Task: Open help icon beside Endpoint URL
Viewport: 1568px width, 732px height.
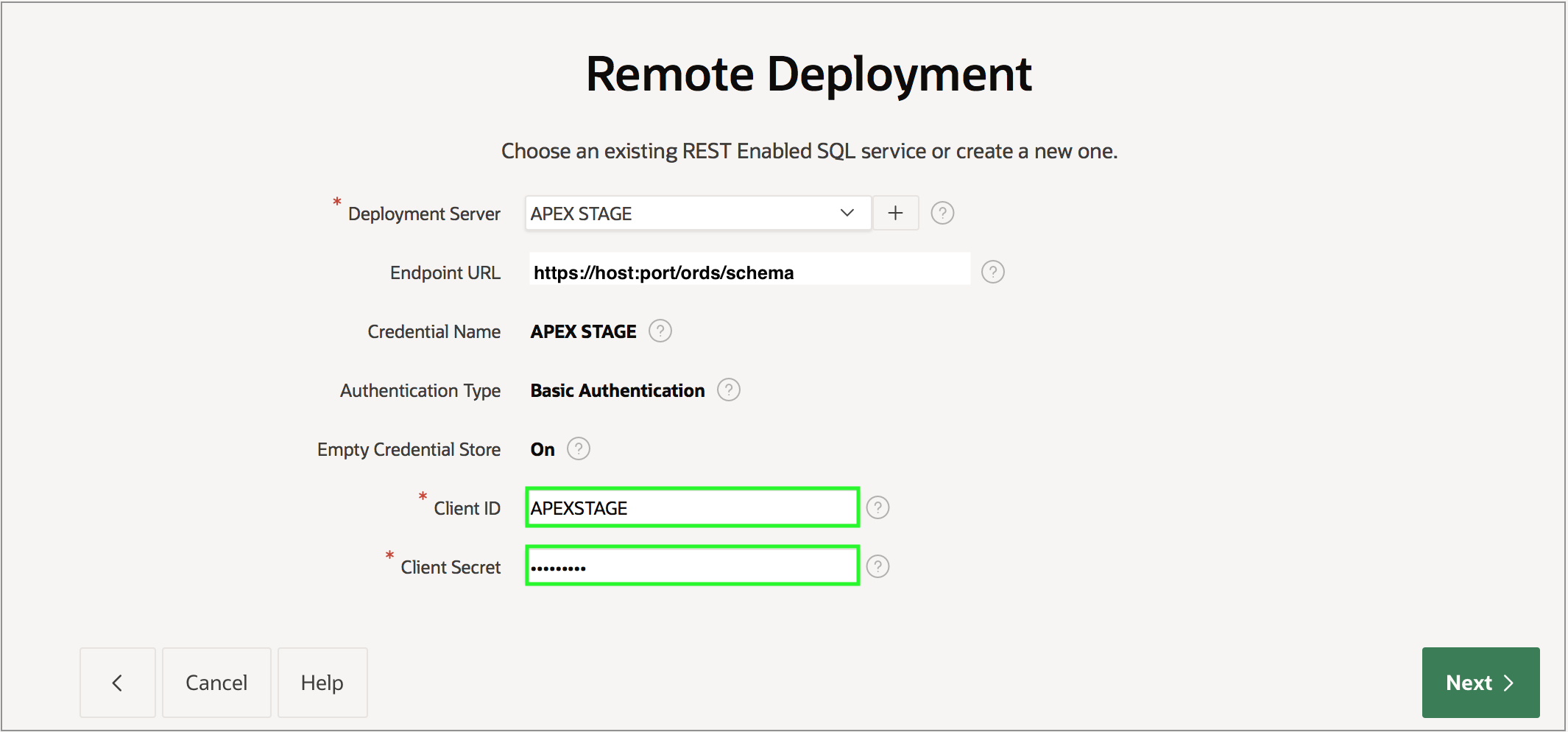Action: (x=992, y=272)
